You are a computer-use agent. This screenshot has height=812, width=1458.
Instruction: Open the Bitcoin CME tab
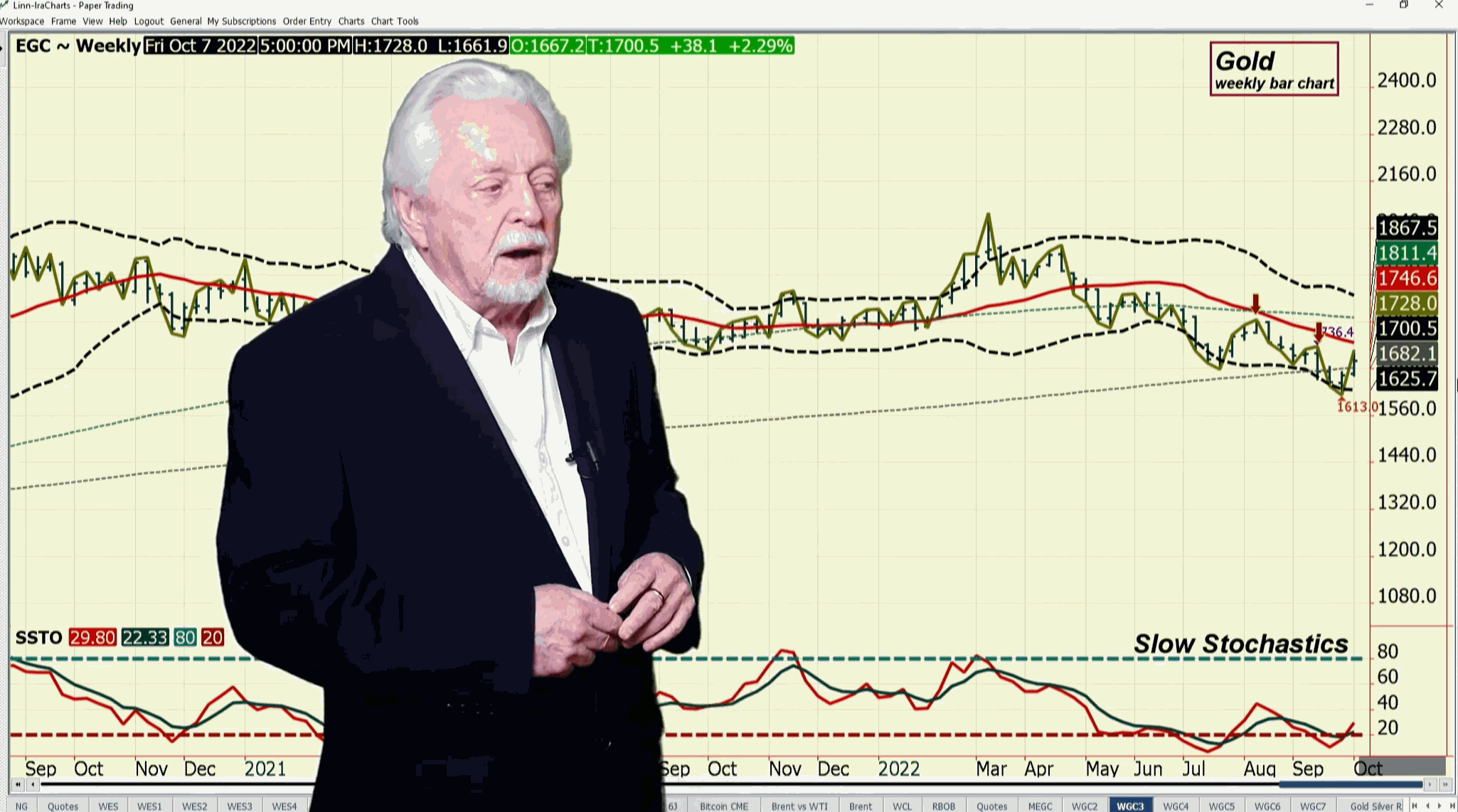tap(724, 806)
